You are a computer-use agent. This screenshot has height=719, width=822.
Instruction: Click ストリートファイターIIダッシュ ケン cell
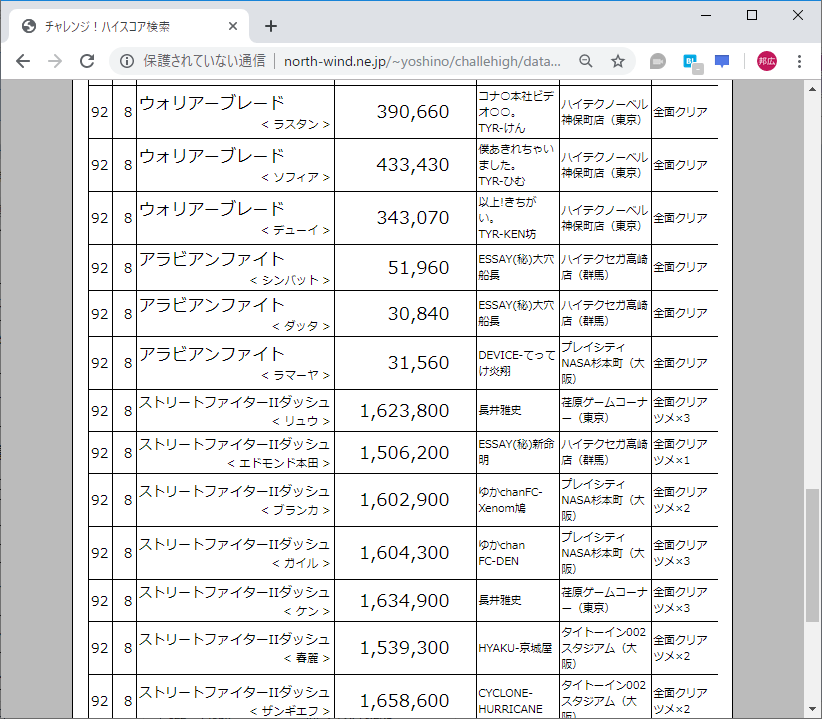[235, 601]
